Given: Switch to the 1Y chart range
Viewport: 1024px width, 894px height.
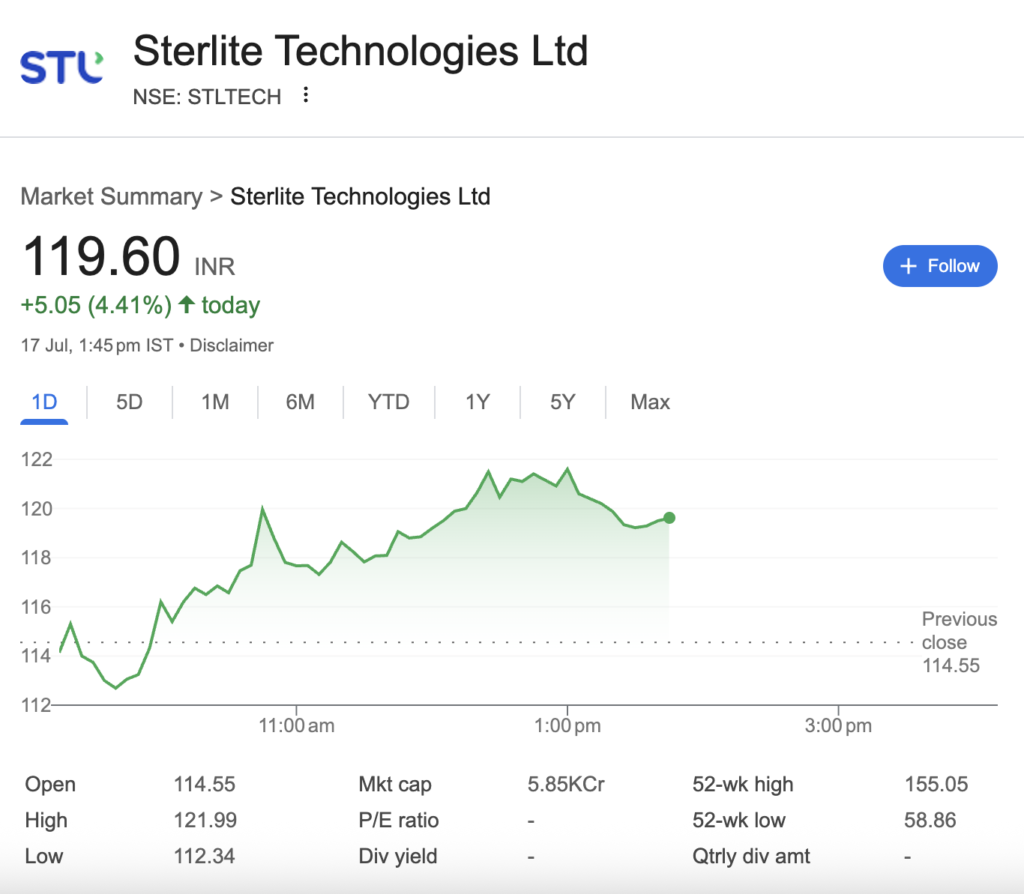Looking at the screenshot, I should point(477,402).
